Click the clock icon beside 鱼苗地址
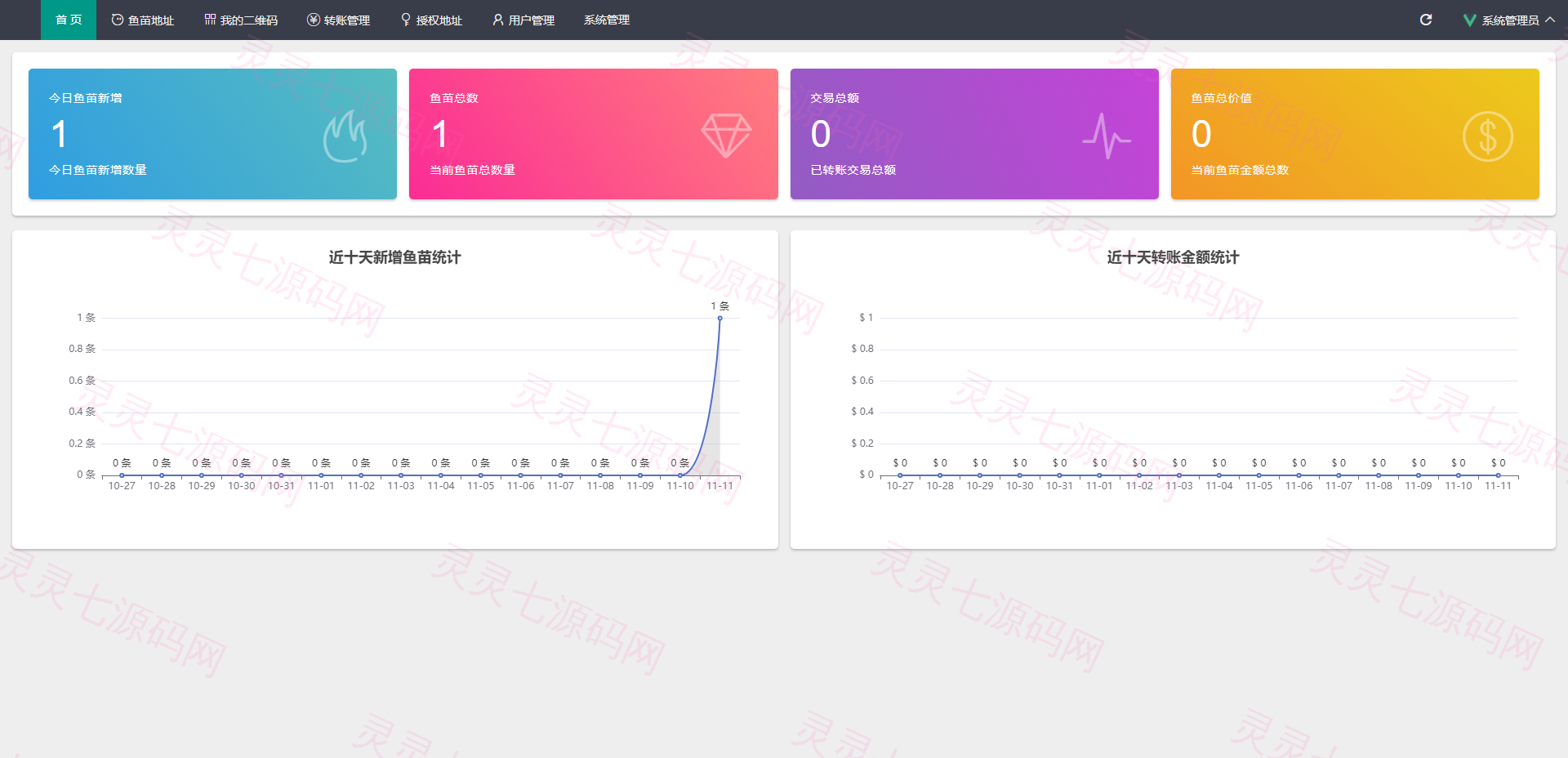 click(118, 20)
